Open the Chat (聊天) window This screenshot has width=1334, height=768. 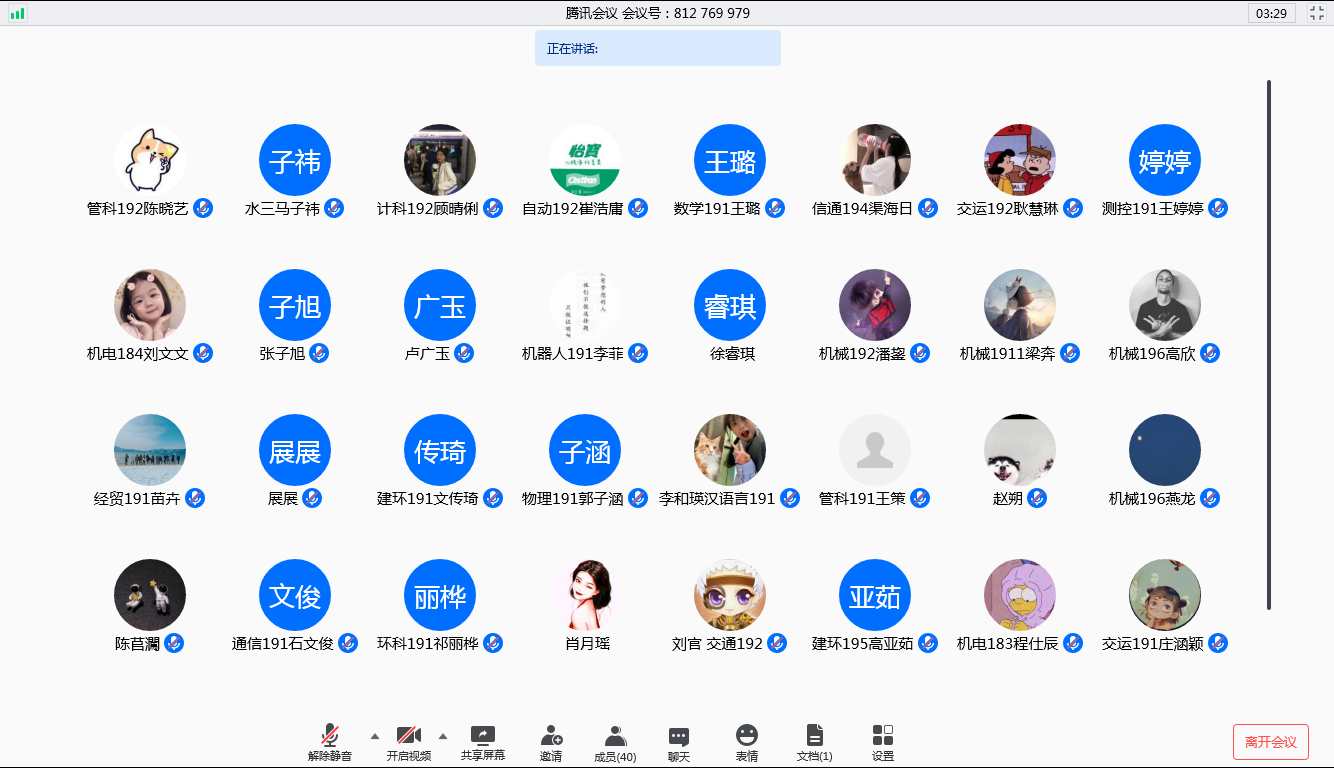[679, 737]
